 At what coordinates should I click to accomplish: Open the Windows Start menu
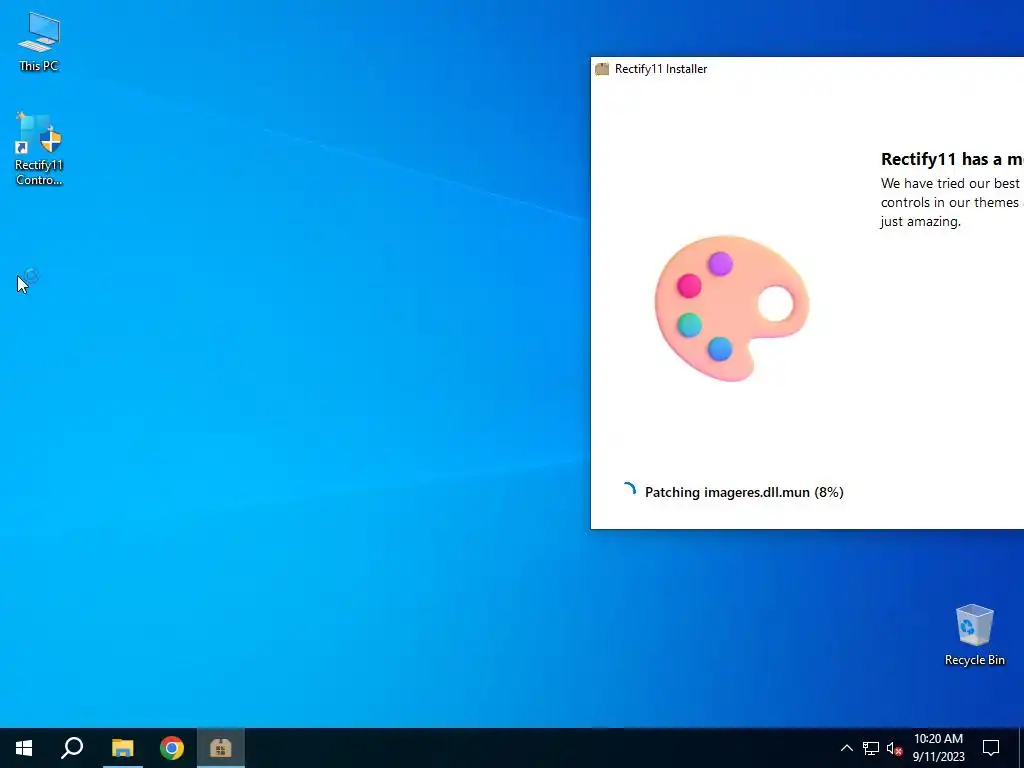point(24,748)
